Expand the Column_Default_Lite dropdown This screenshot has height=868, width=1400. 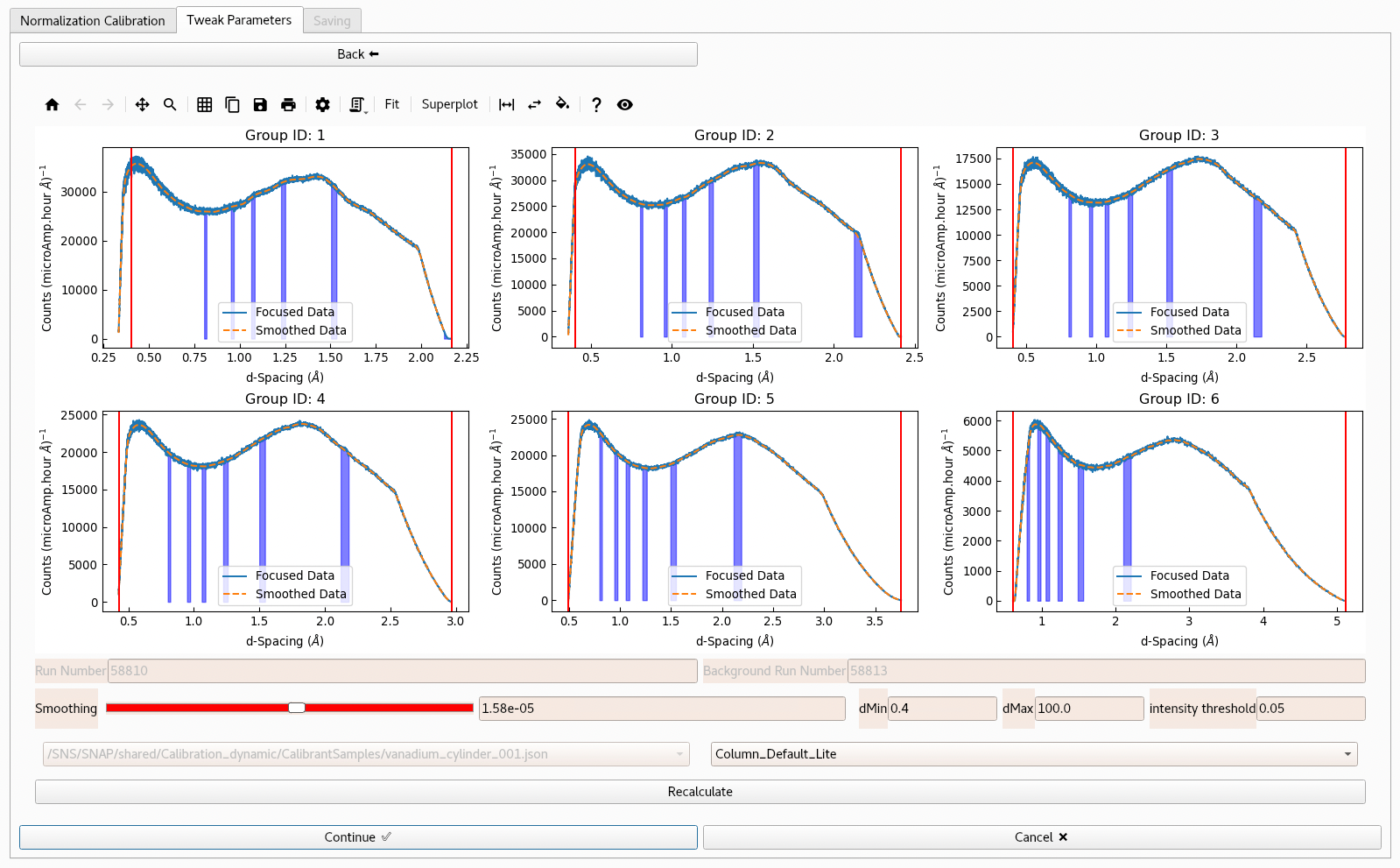[x=1033, y=754]
